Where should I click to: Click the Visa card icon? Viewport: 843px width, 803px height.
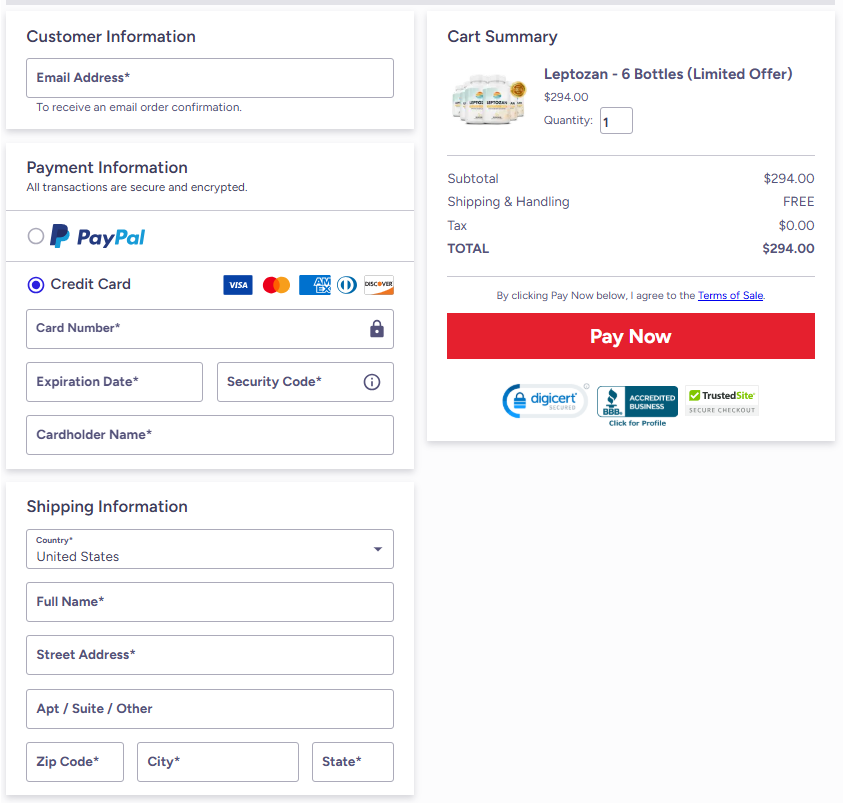coord(238,285)
